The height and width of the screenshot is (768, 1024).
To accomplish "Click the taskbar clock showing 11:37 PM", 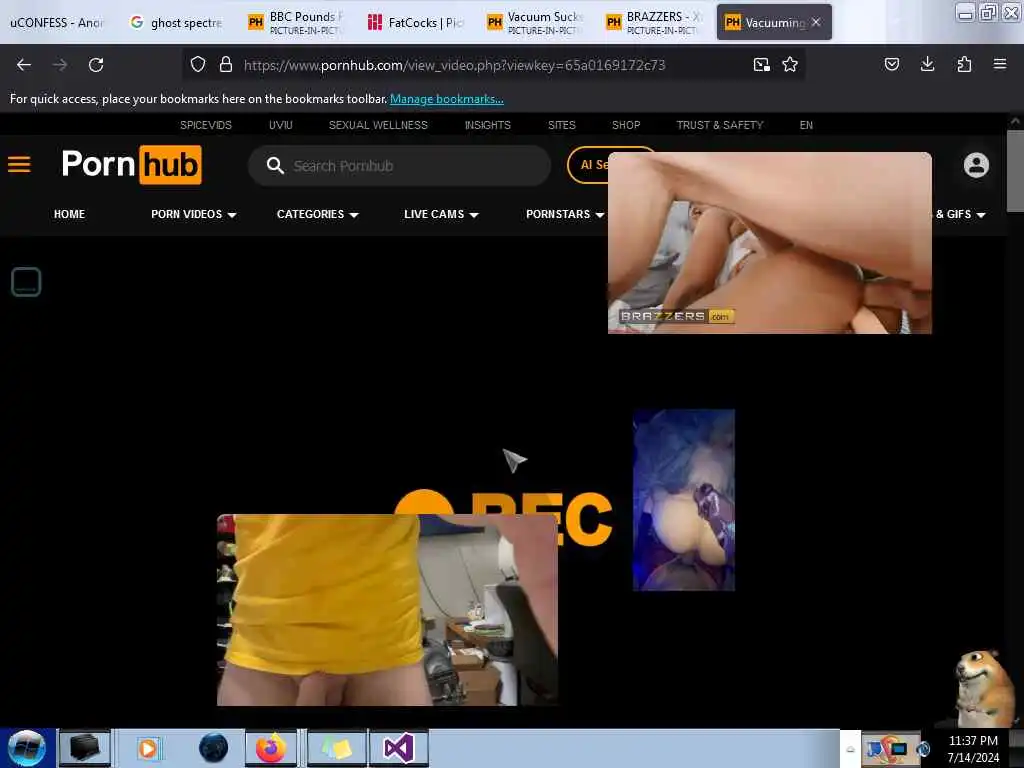I will (x=973, y=749).
